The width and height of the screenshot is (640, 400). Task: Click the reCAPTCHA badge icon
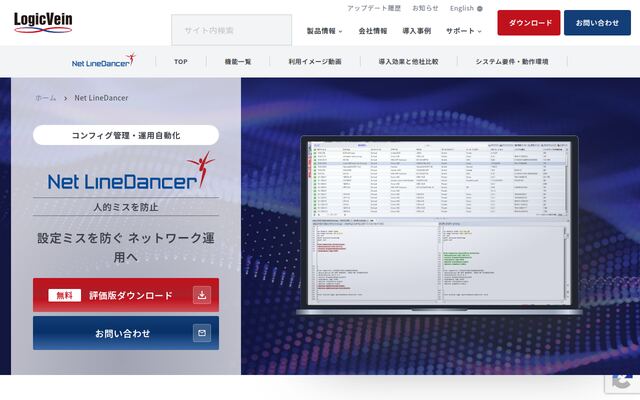pyautogui.click(x=622, y=382)
